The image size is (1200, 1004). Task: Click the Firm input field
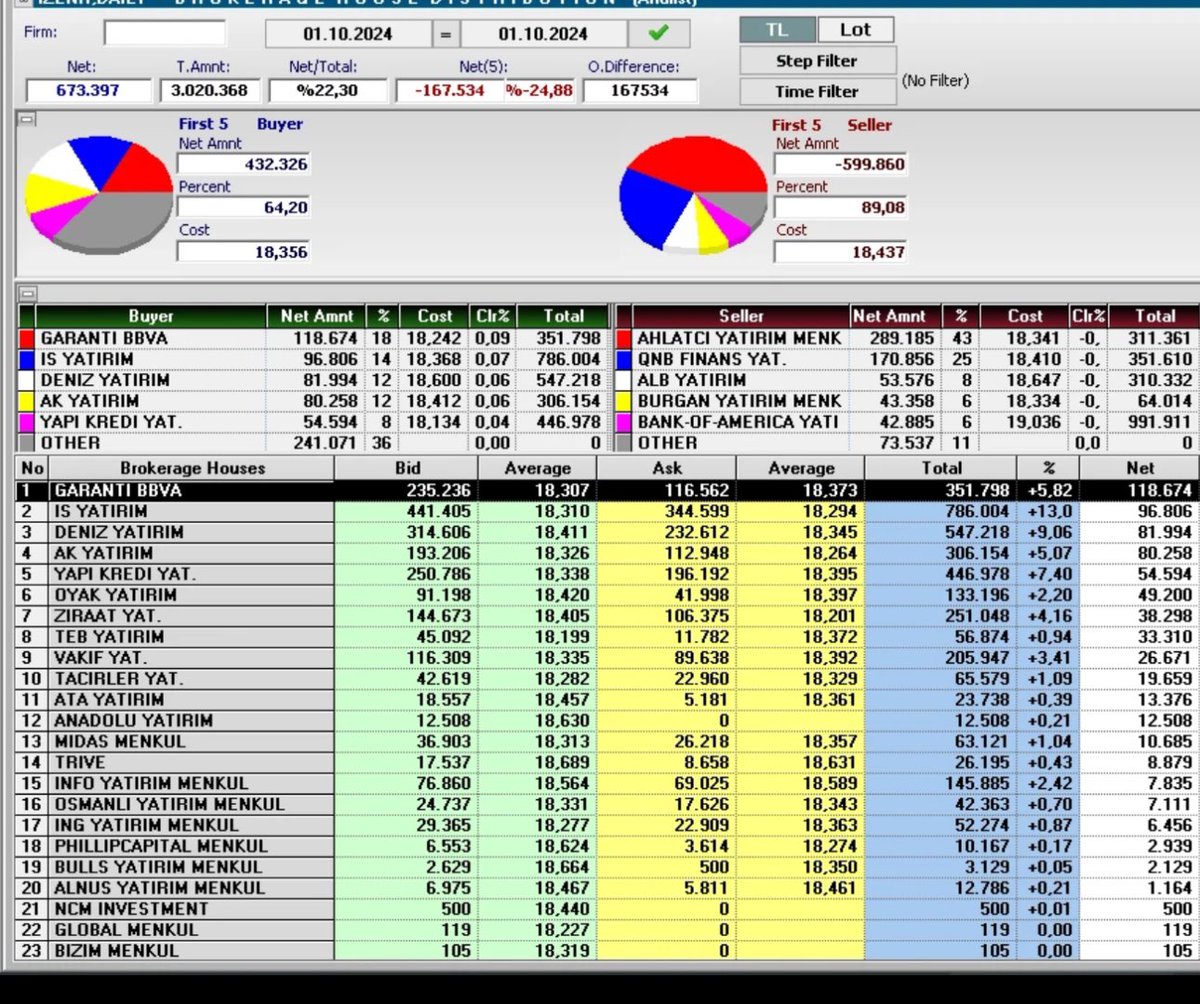164,33
